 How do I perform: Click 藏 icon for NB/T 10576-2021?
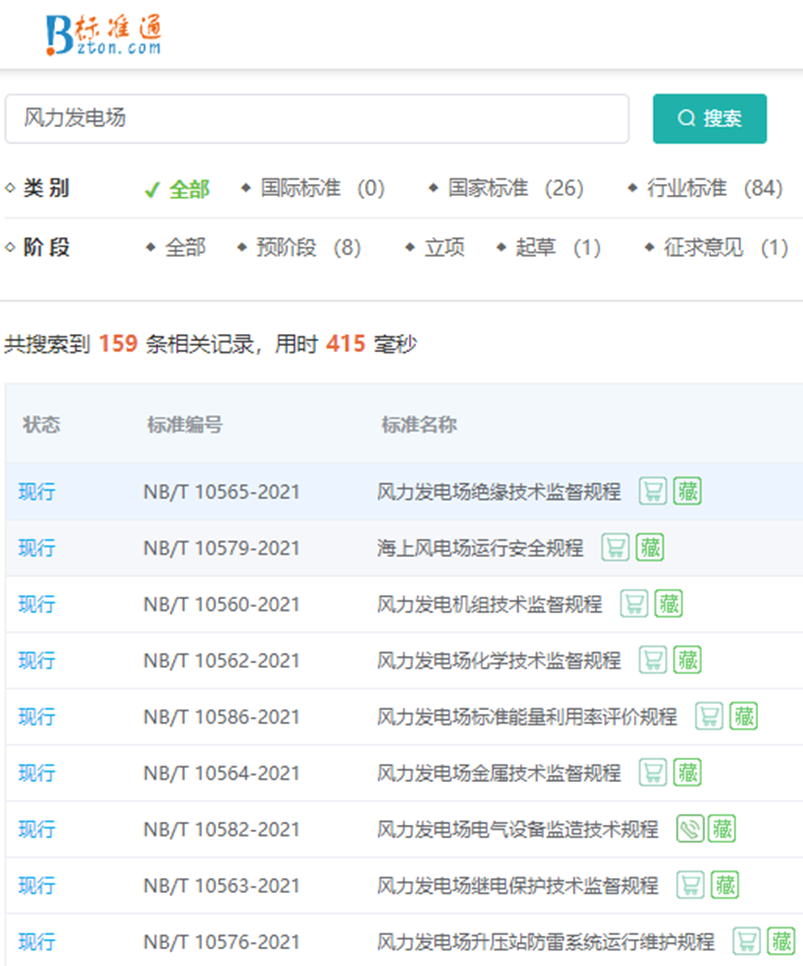click(781, 941)
